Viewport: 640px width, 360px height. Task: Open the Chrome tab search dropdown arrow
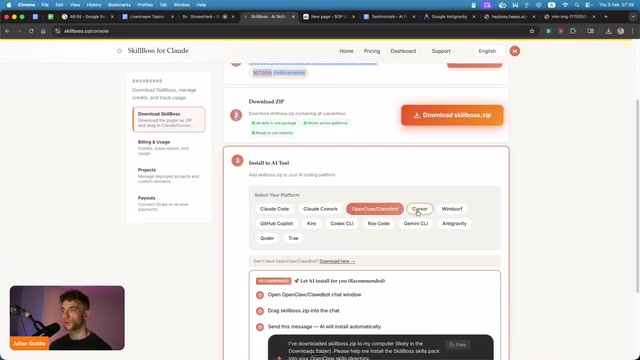coord(633,17)
